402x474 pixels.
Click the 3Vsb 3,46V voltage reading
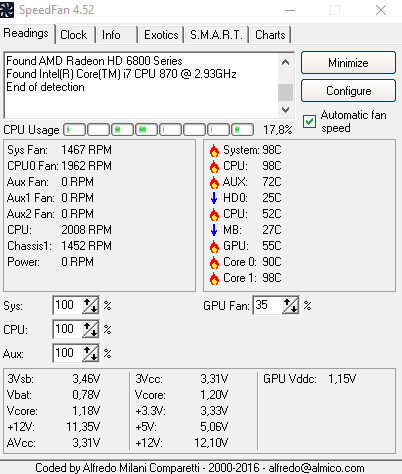tap(53, 379)
